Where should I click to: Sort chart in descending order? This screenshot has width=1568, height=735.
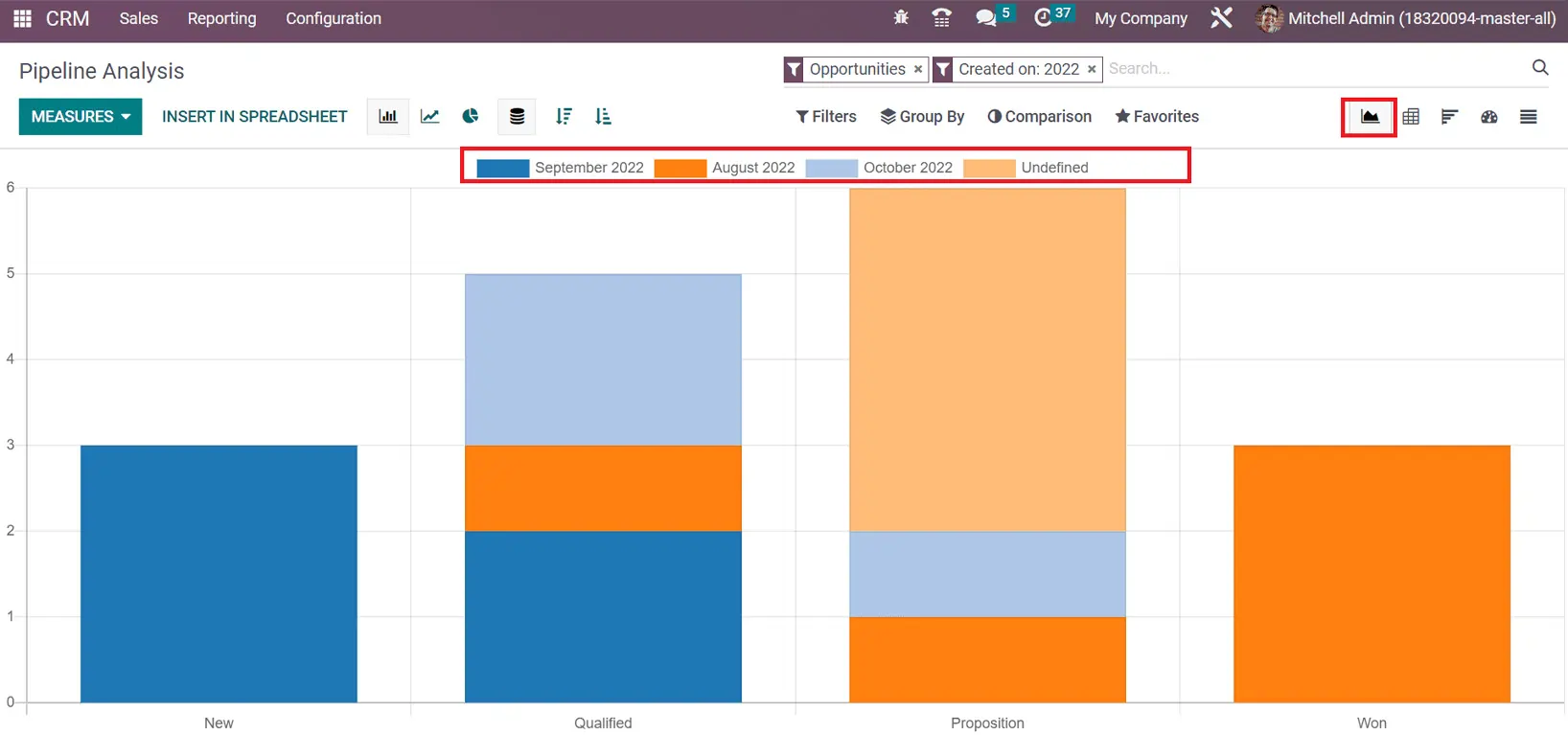(x=564, y=117)
